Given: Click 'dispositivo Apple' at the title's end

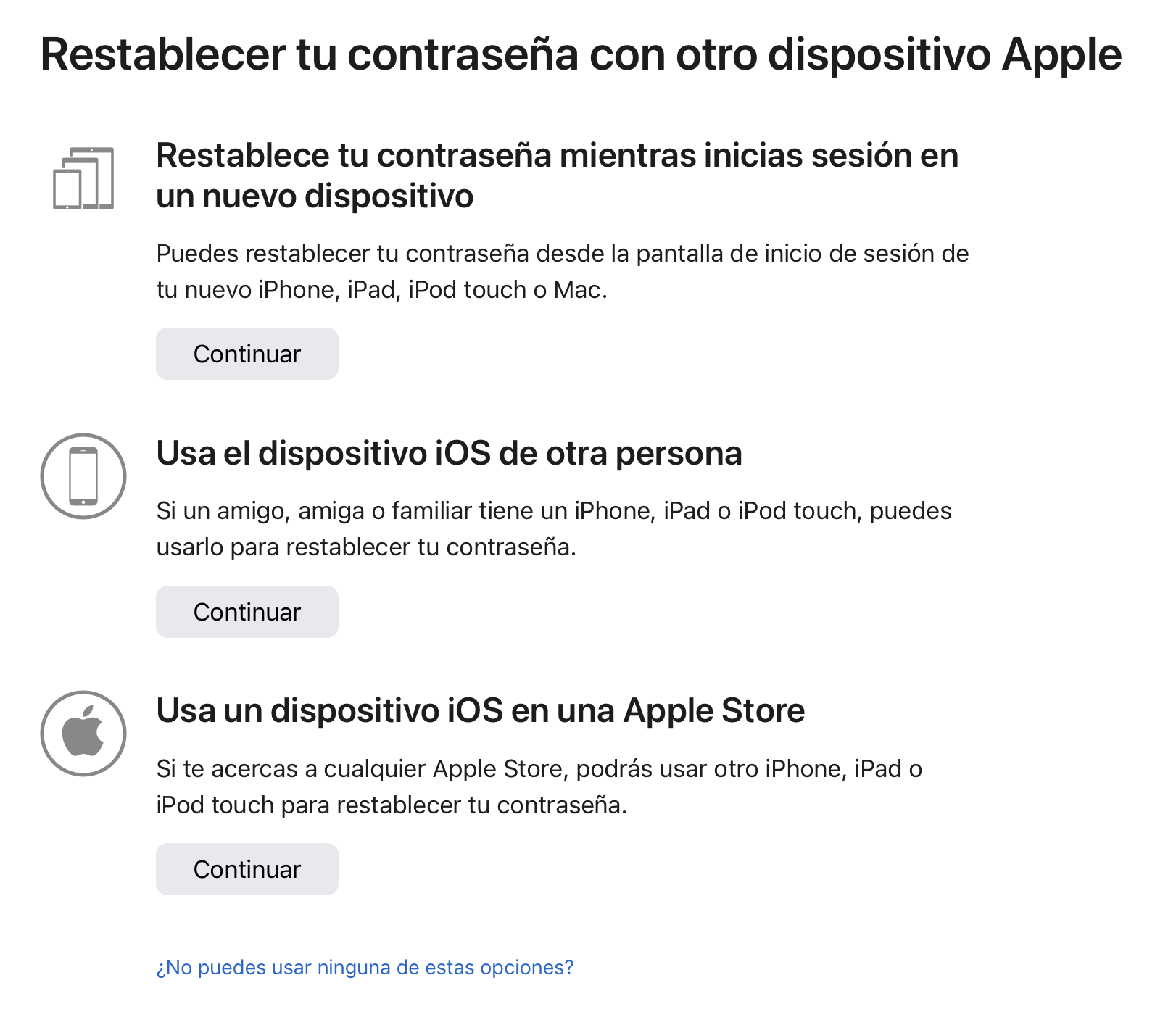Looking at the screenshot, I should [x=944, y=54].
